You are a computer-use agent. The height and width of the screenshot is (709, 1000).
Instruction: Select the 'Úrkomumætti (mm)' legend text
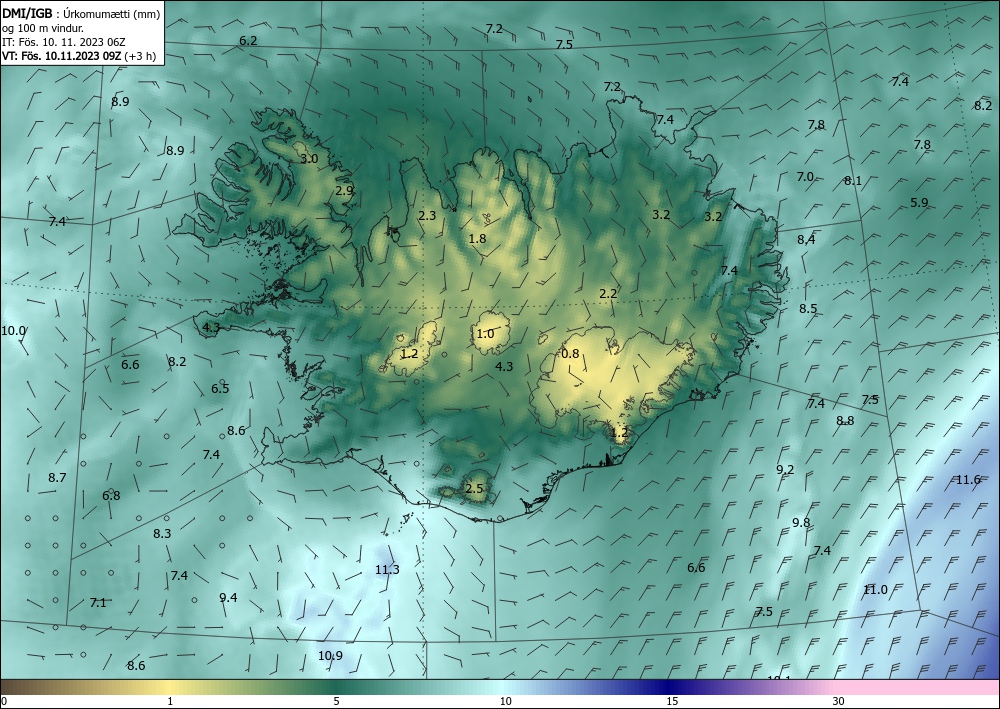coord(112,14)
